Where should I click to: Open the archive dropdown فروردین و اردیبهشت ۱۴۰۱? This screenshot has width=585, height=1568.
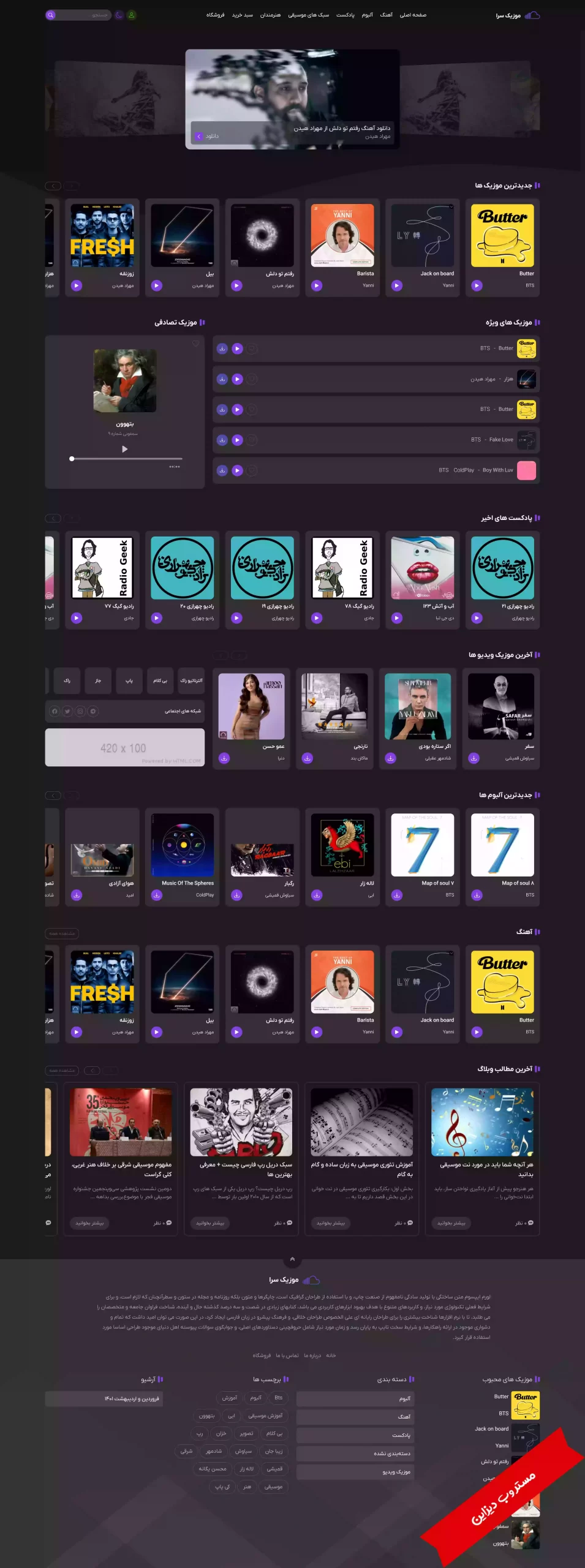point(104,1398)
